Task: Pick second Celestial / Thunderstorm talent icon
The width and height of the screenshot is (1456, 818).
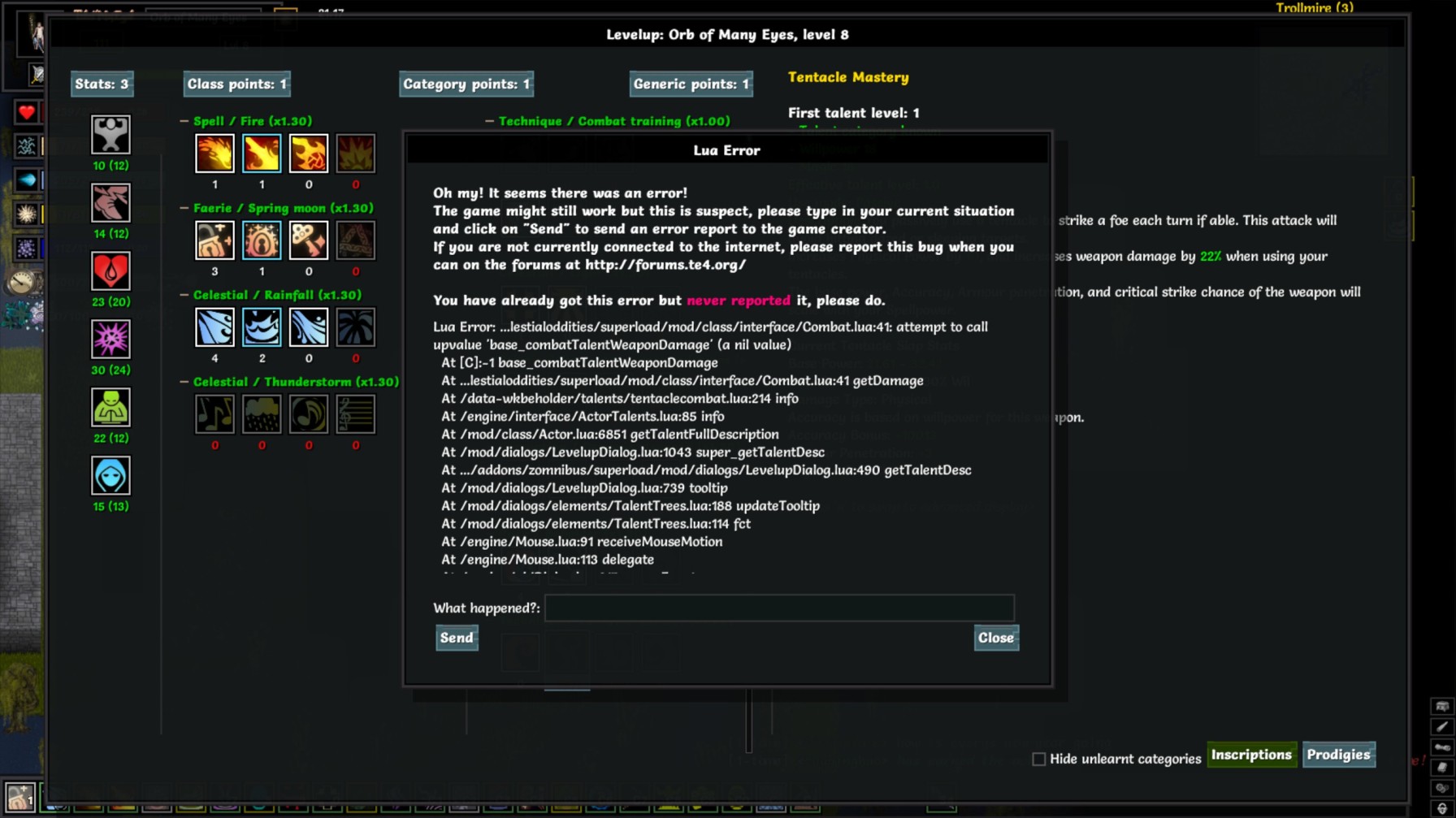Action: [262, 414]
